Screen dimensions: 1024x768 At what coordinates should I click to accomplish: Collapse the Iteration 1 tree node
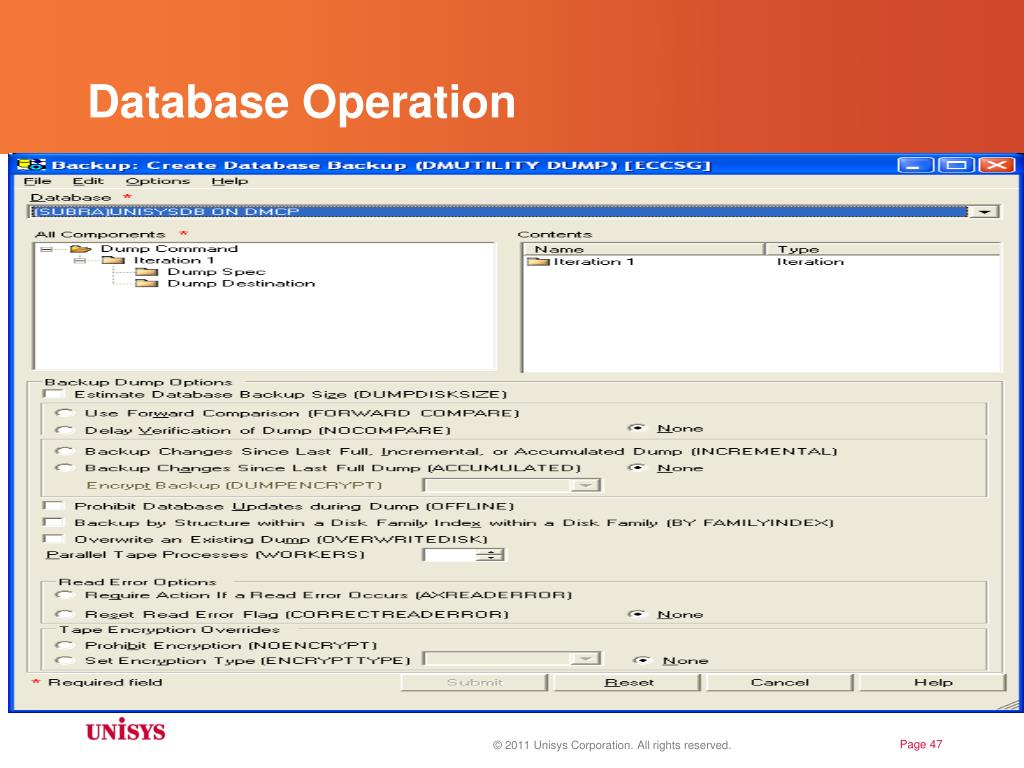coord(80,261)
